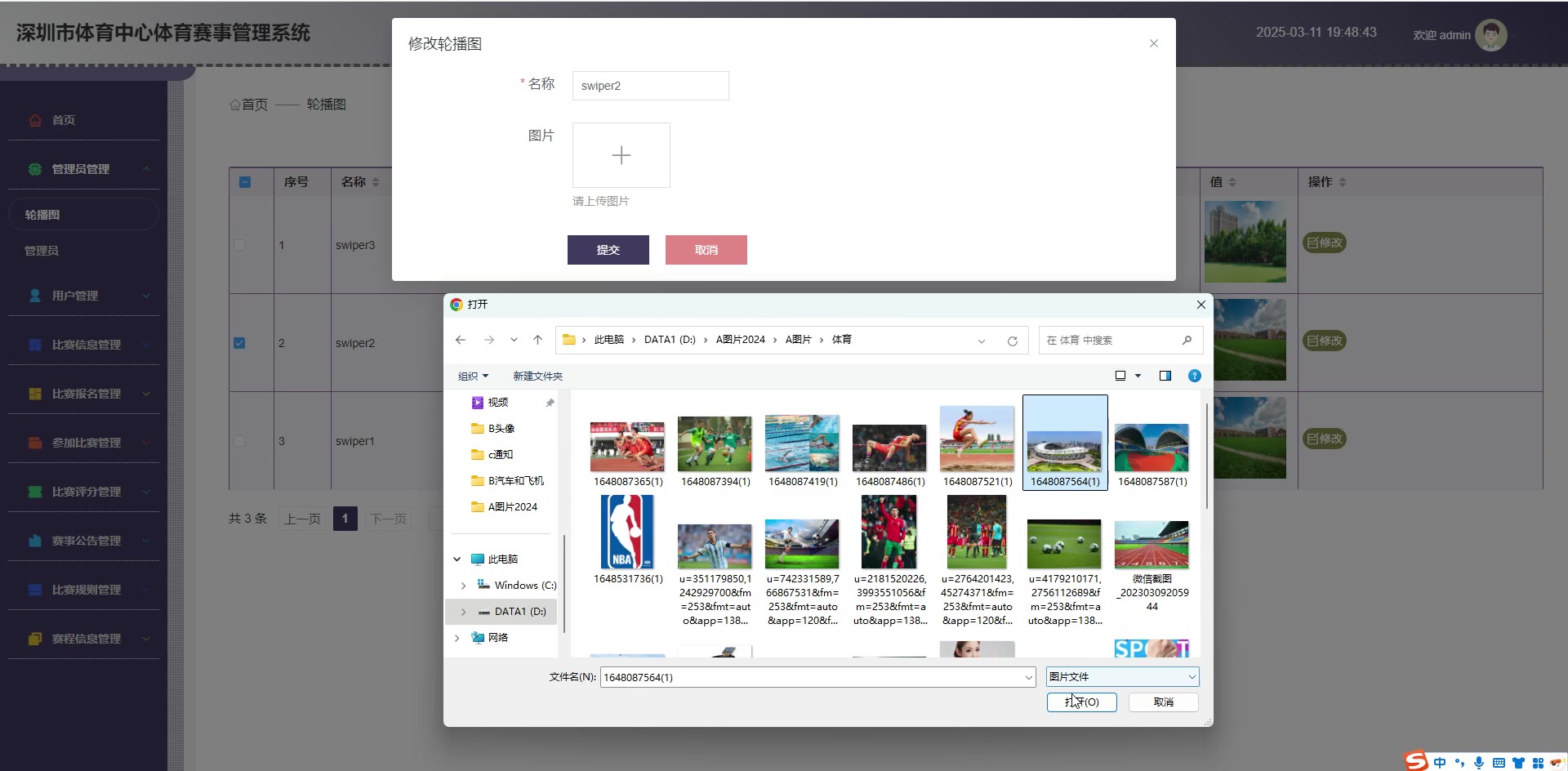Uncheck the swiper2 row checkbox
This screenshot has width=1568, height=771.
(x=239, y=343)
